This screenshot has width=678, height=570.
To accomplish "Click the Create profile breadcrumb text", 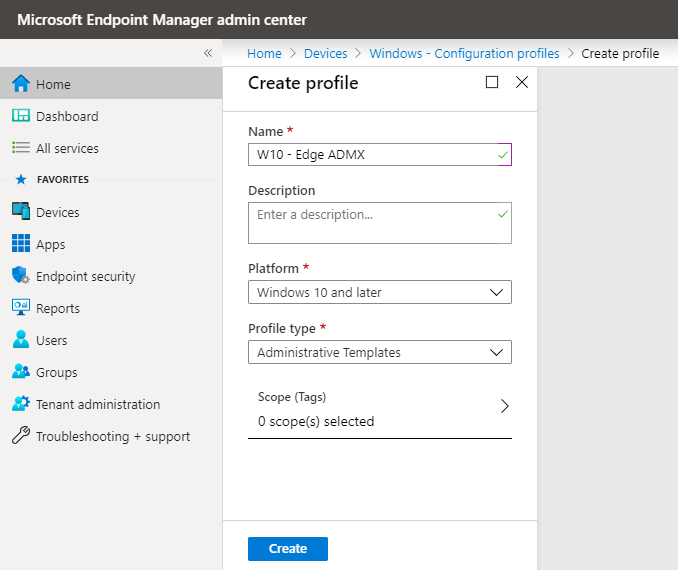I will pos(620,53).
